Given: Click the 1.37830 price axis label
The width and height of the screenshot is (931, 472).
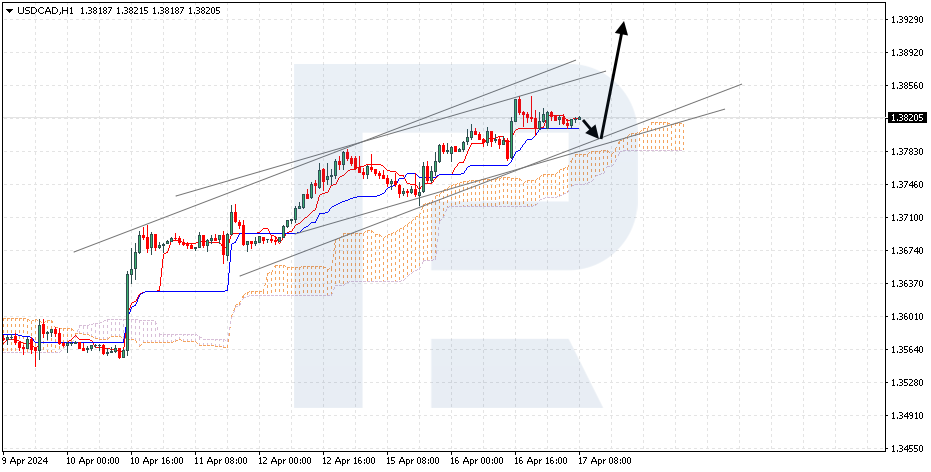Looking at the screenshot, I should 907,151.
